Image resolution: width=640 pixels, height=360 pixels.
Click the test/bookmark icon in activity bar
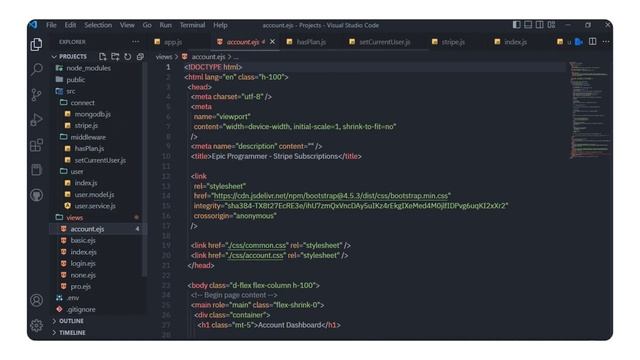(36, 170)
